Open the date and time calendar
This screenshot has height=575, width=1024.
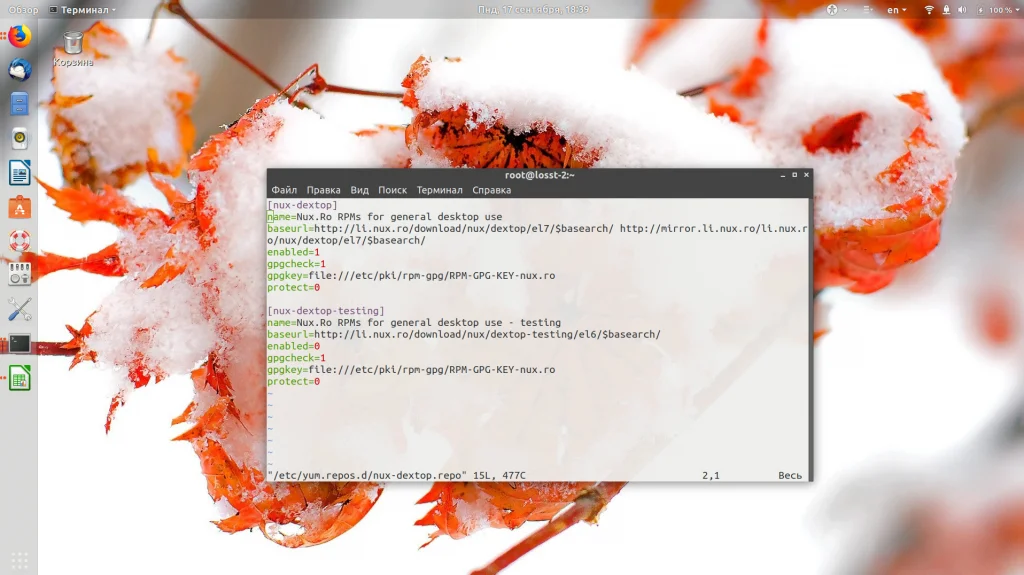[533, 10]
